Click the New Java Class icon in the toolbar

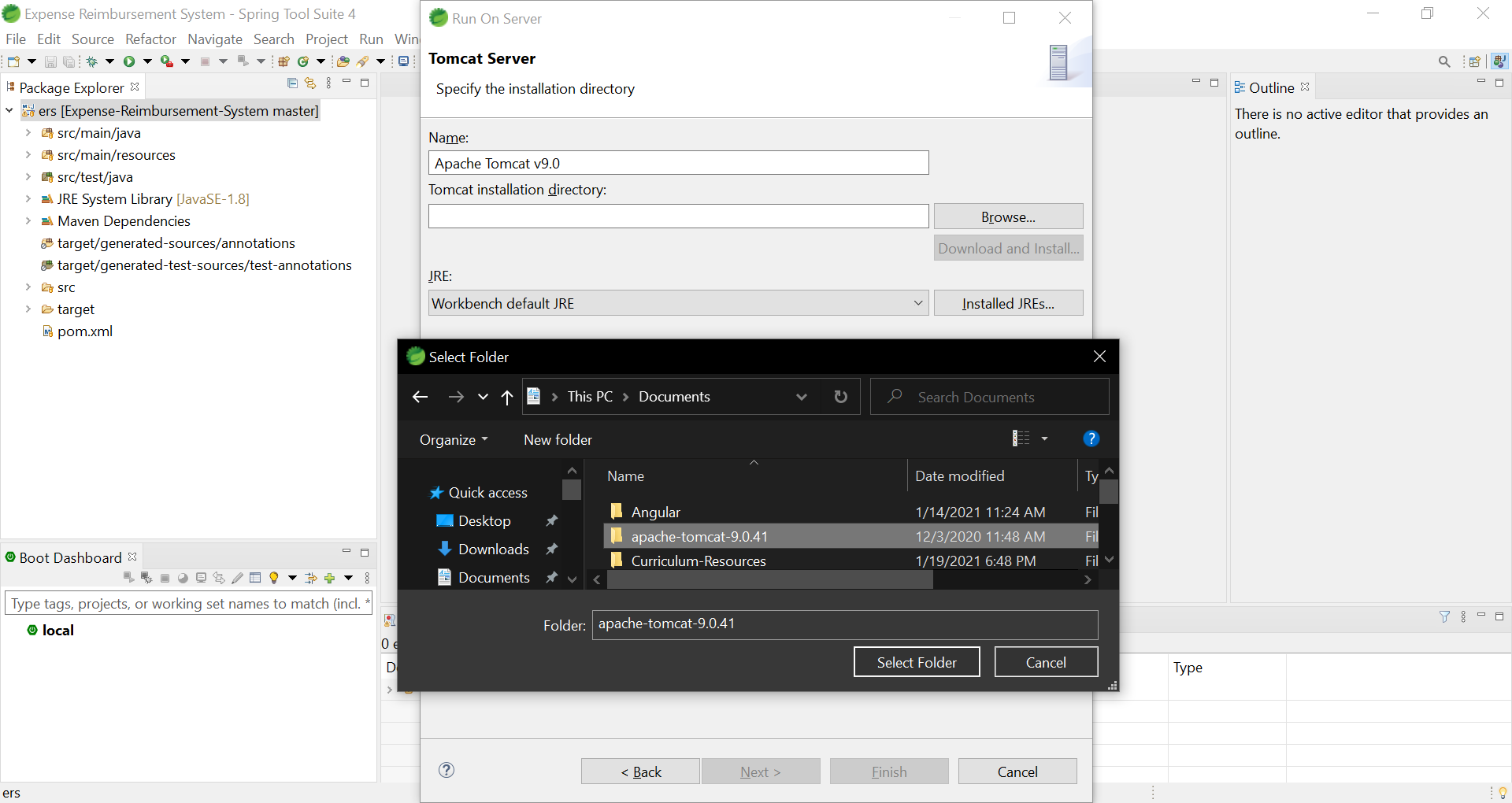pos(303,61)
